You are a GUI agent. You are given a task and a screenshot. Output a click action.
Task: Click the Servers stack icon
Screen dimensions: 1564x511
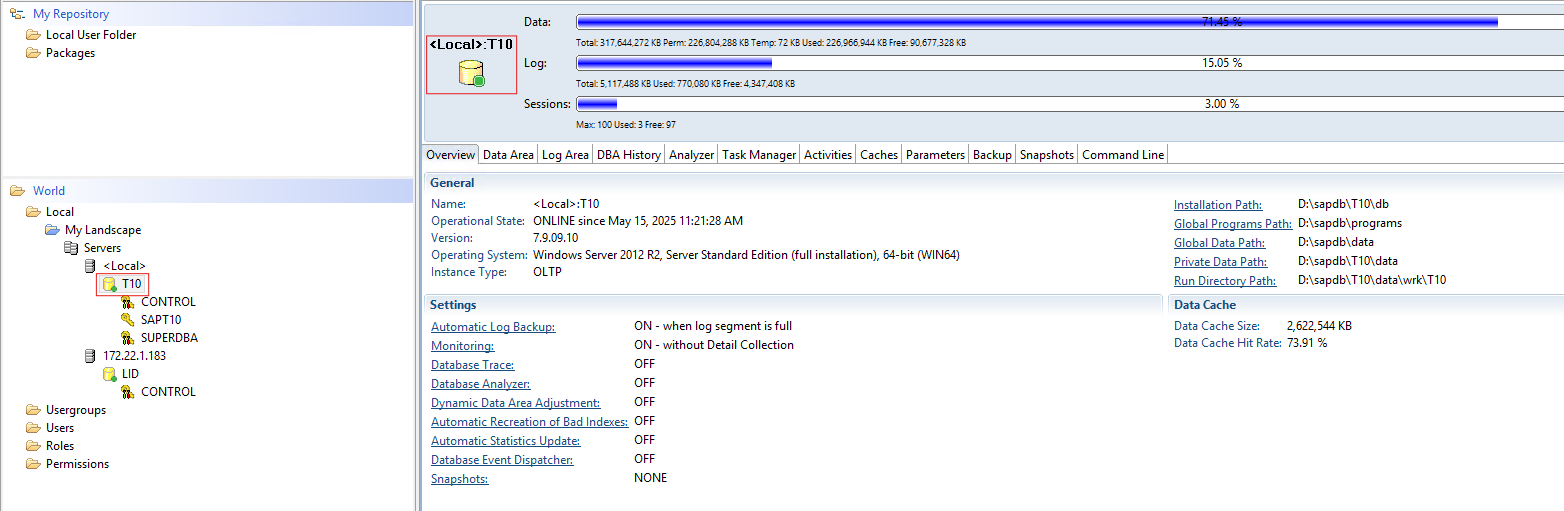71,248
